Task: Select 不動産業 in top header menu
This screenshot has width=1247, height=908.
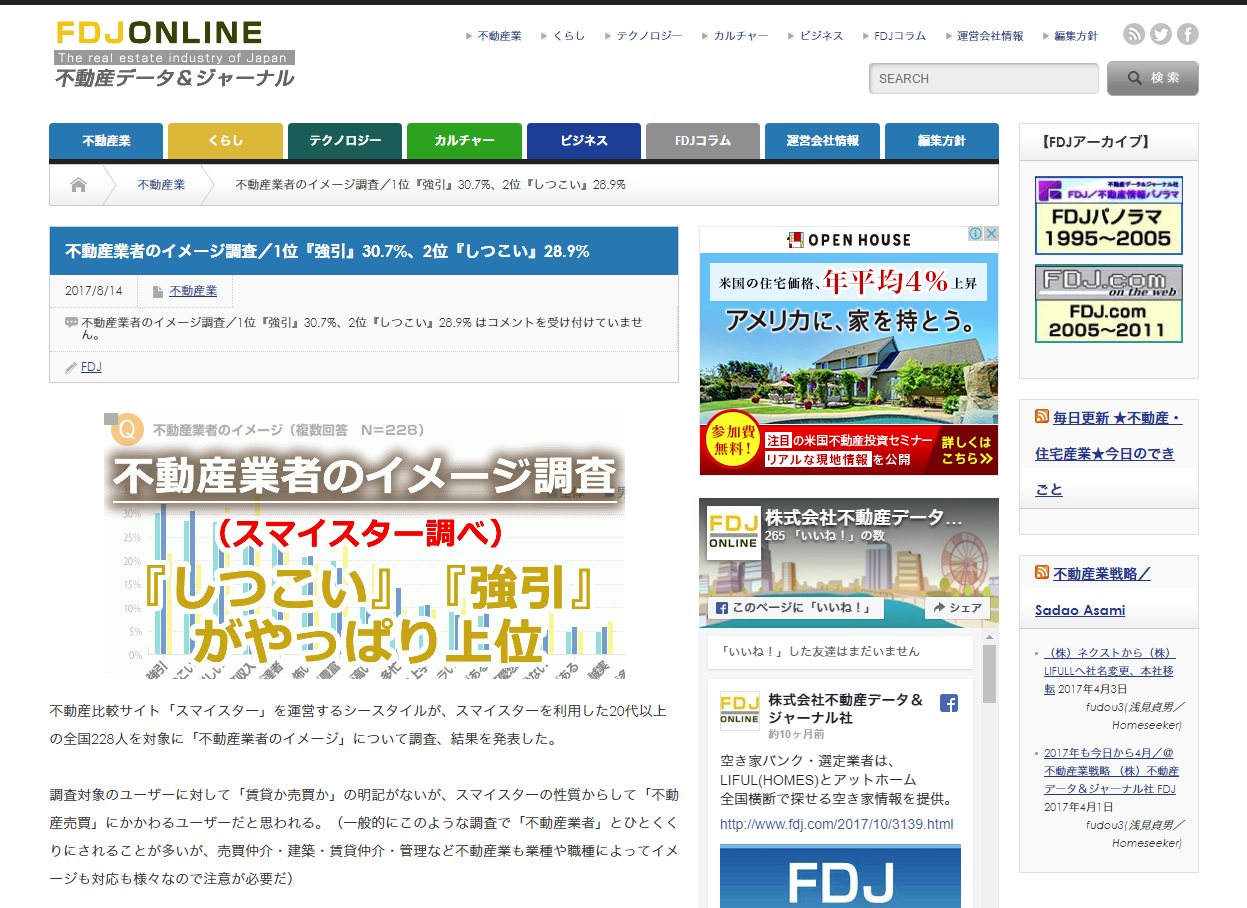Action: tap(499, 36)
